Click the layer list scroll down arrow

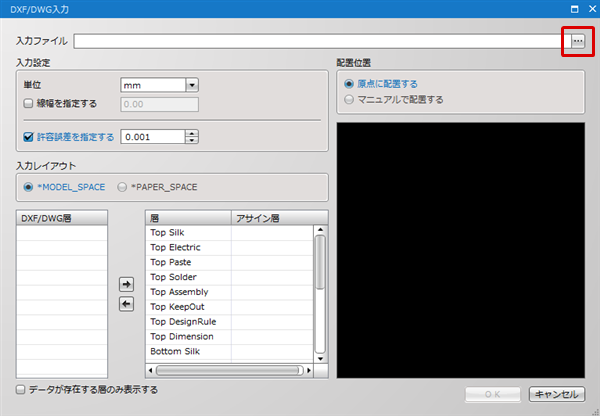tap(320, 359)
